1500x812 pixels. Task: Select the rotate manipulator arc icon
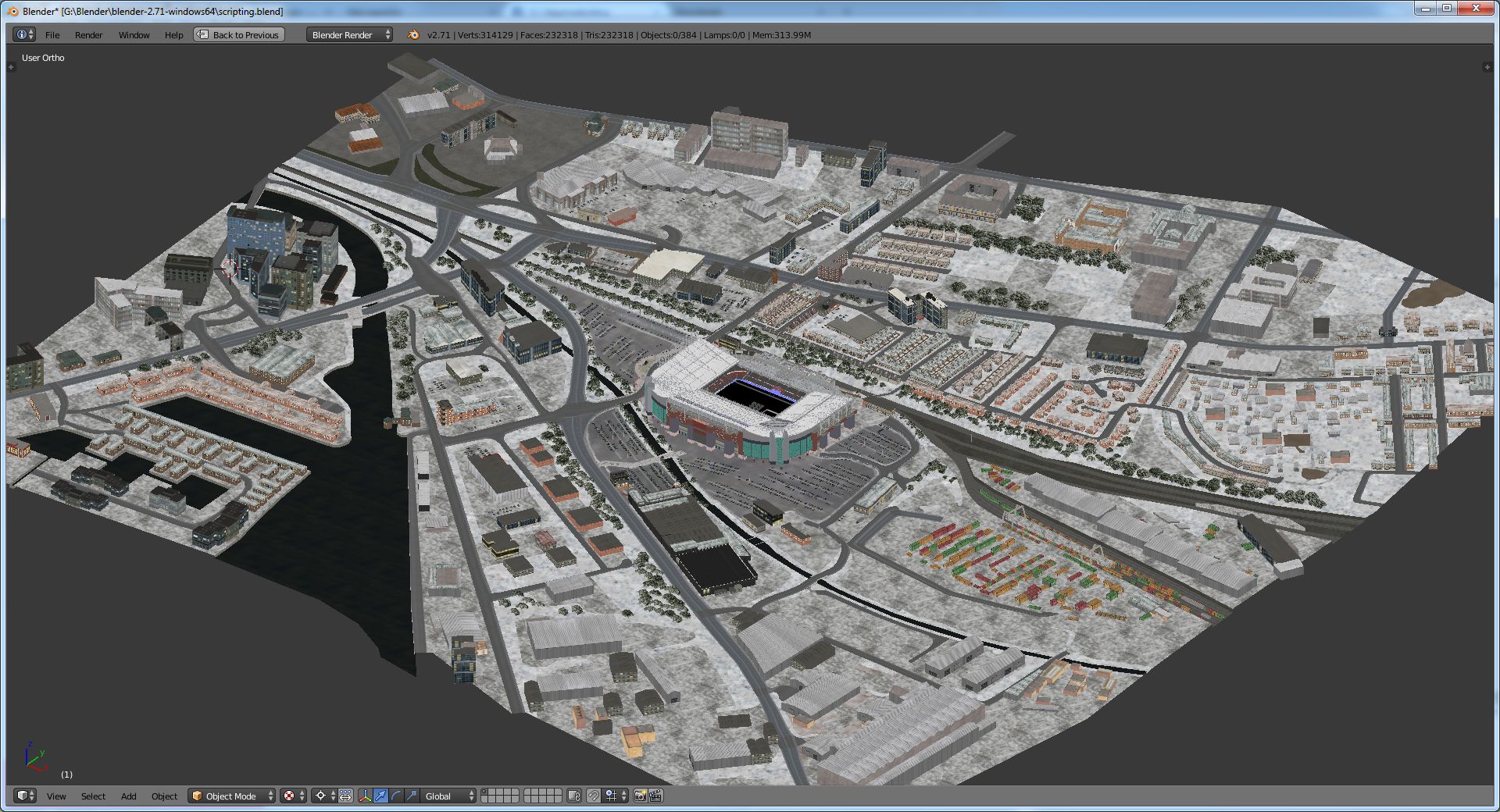click(396, 796)
